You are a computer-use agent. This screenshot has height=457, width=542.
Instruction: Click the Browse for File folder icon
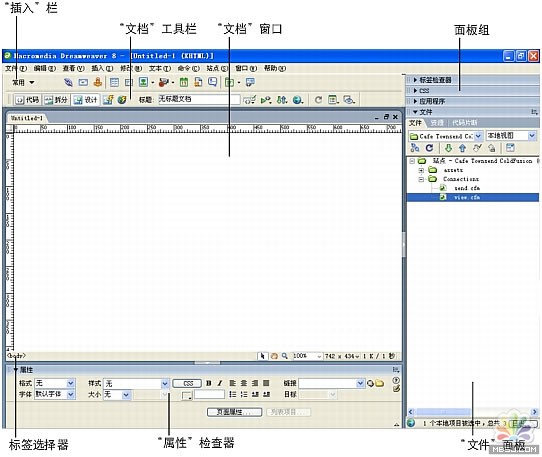(x=380, y=383)
